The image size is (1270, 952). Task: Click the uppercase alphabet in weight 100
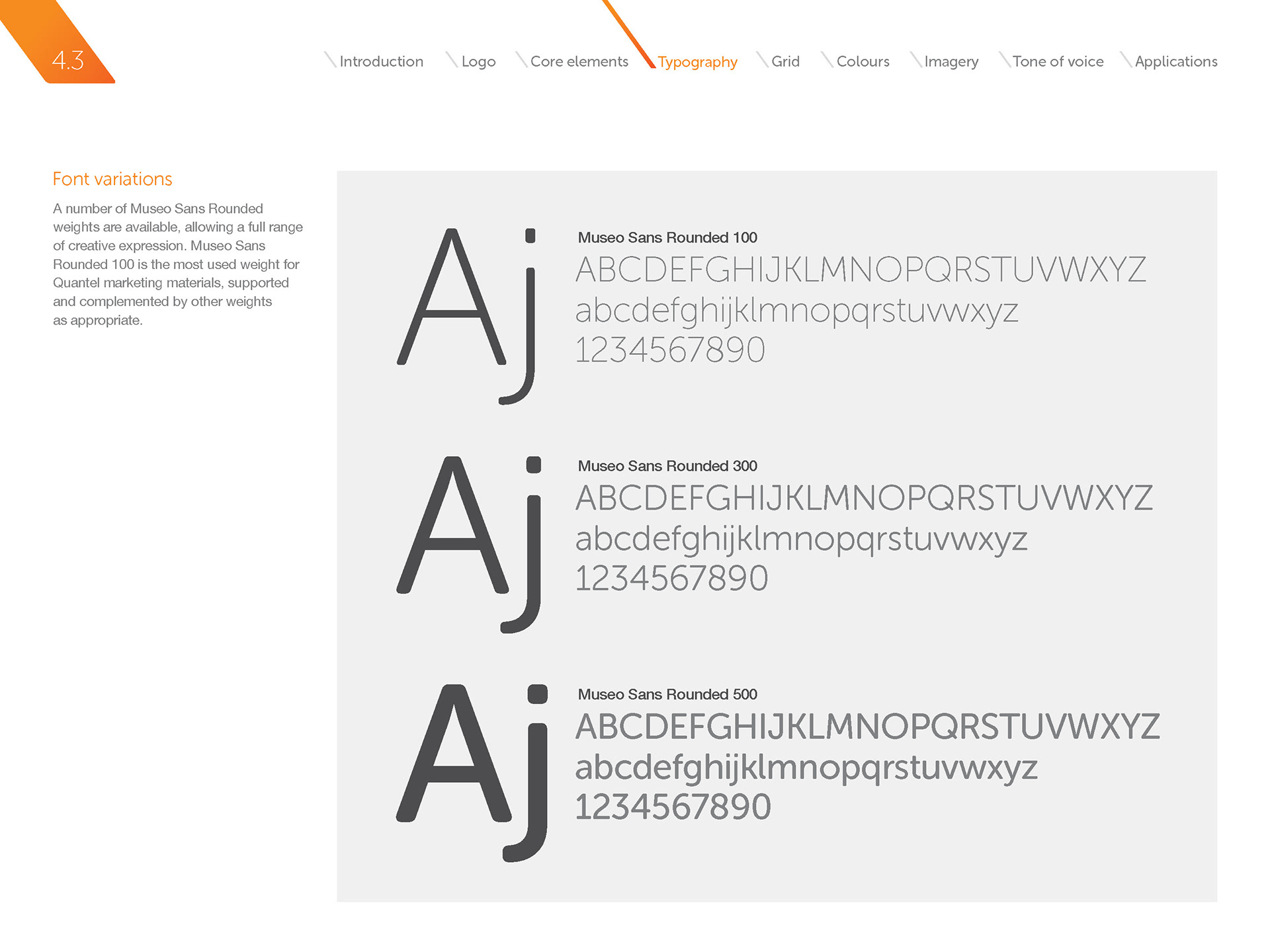pos(861,270)
